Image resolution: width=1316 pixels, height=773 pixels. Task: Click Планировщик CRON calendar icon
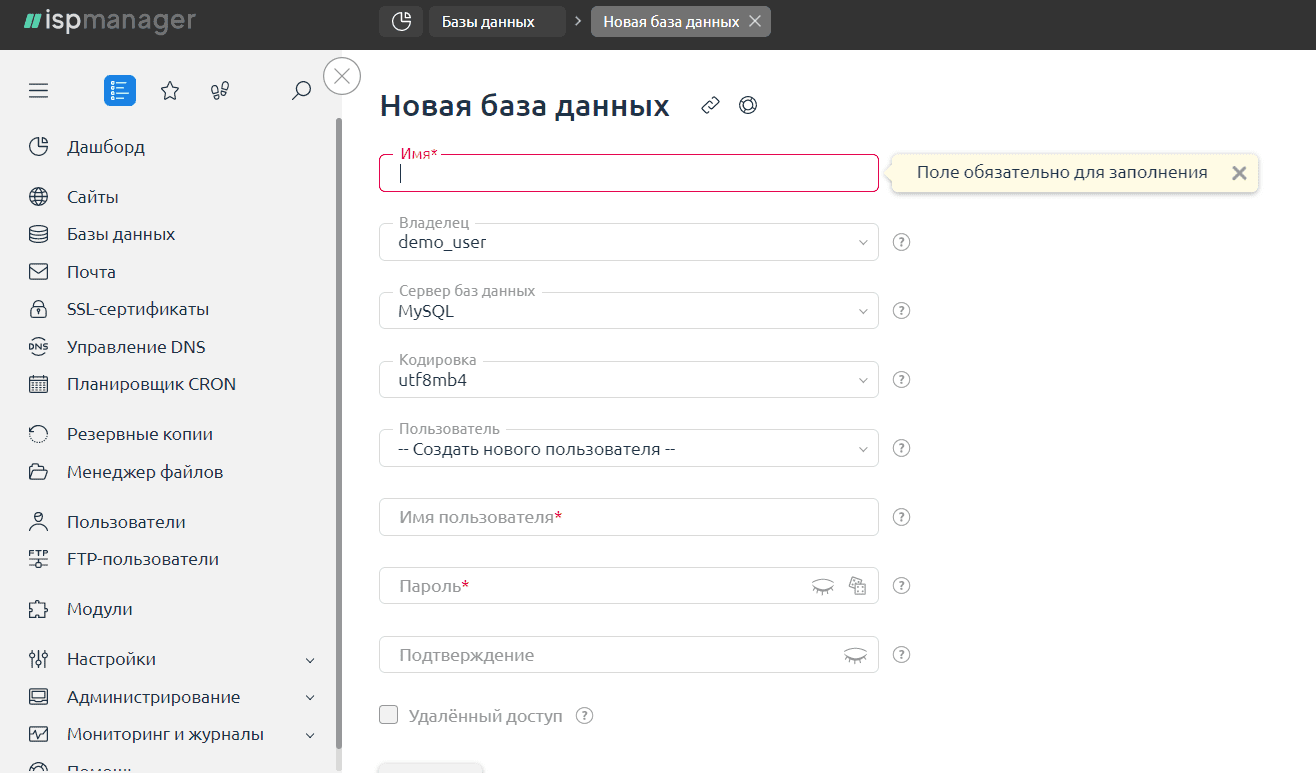(38, 384)
